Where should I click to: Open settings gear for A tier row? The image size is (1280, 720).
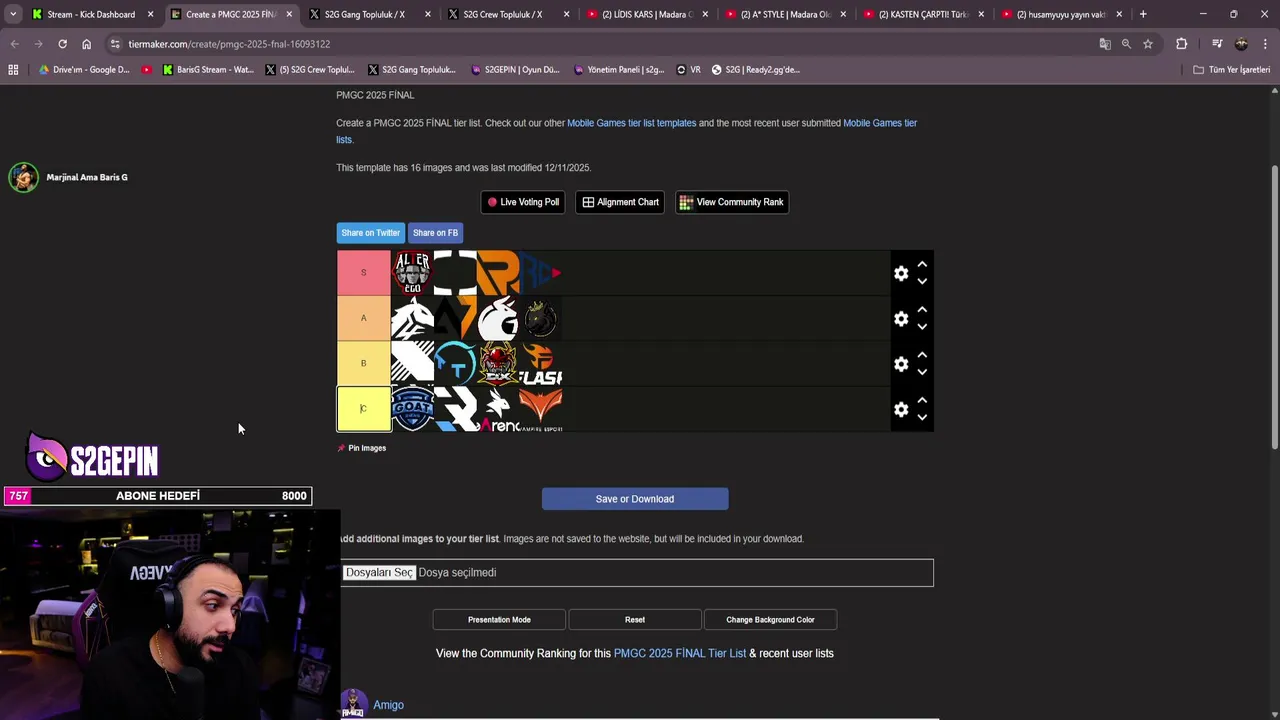coord(901,319)
